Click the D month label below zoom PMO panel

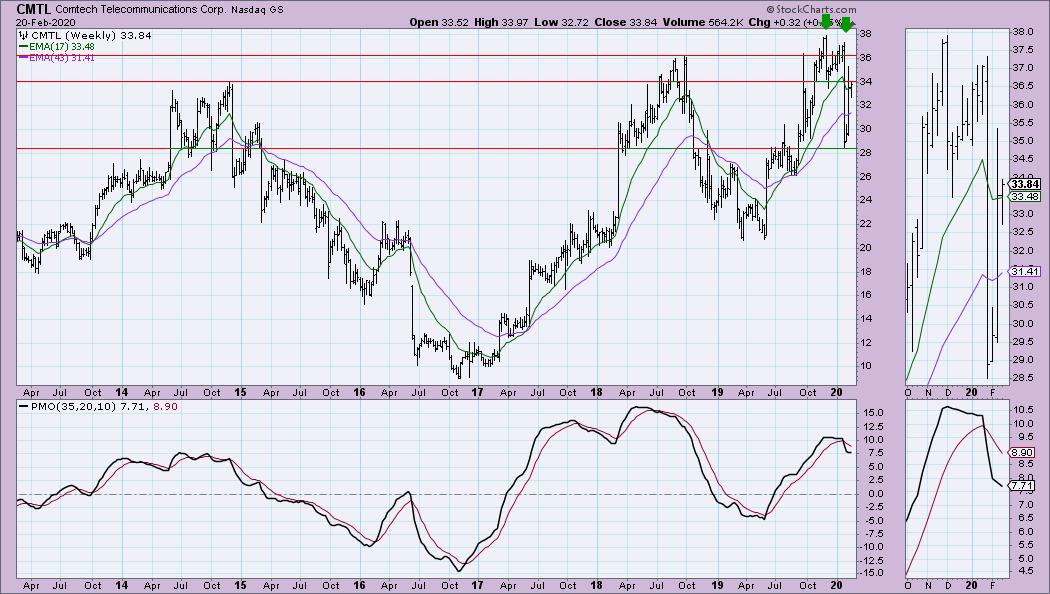(x=948, y=586)
